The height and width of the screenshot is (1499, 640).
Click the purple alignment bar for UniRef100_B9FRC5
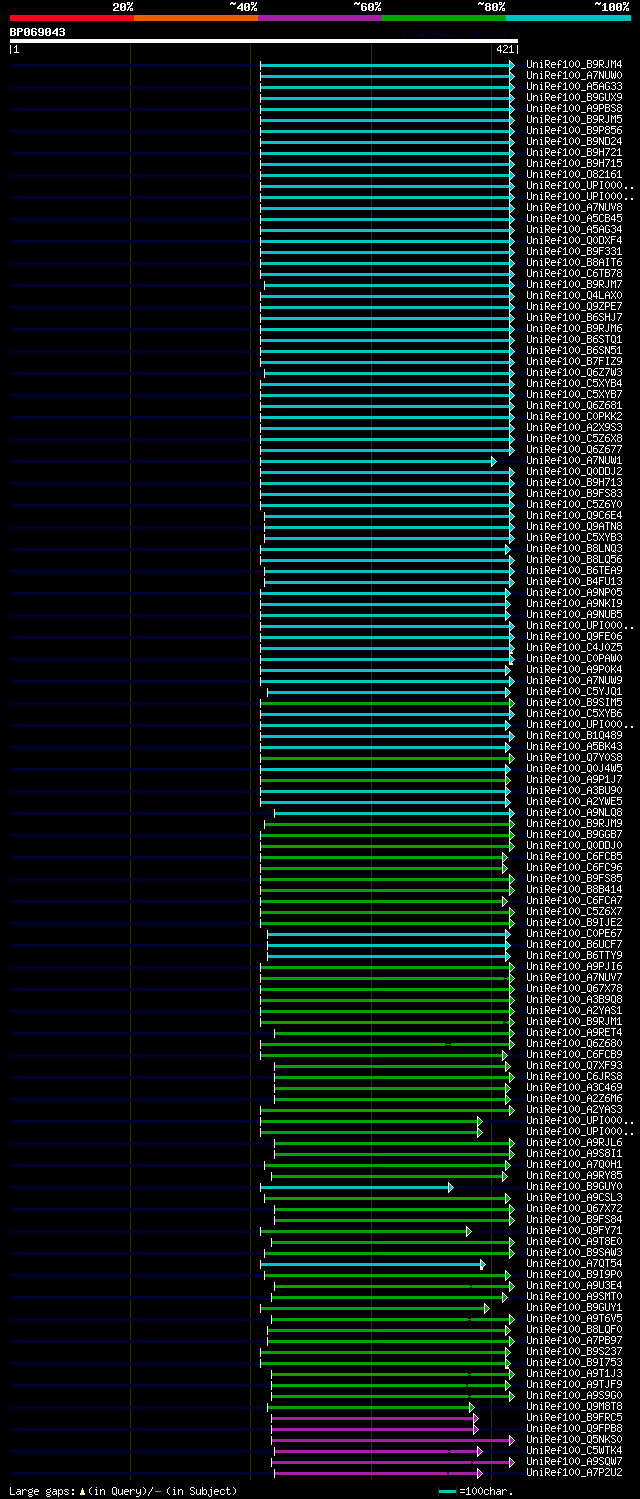coord(374,1418)
